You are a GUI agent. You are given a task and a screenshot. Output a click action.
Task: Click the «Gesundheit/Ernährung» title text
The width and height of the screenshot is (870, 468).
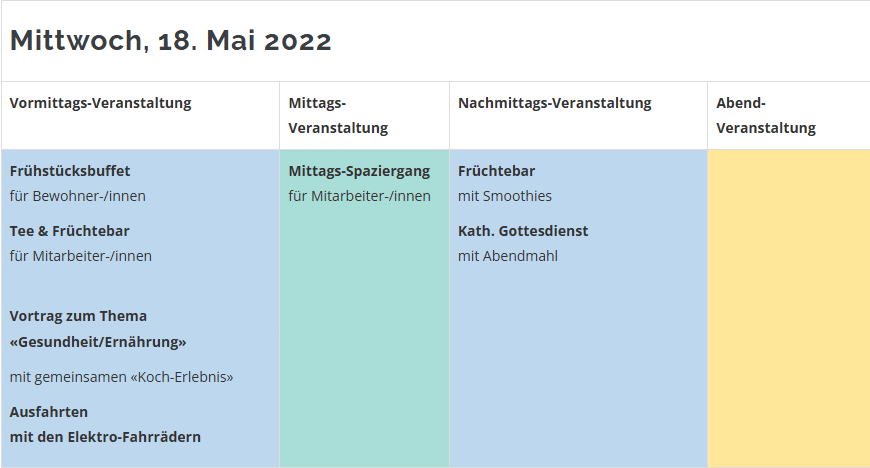(98, 342)
